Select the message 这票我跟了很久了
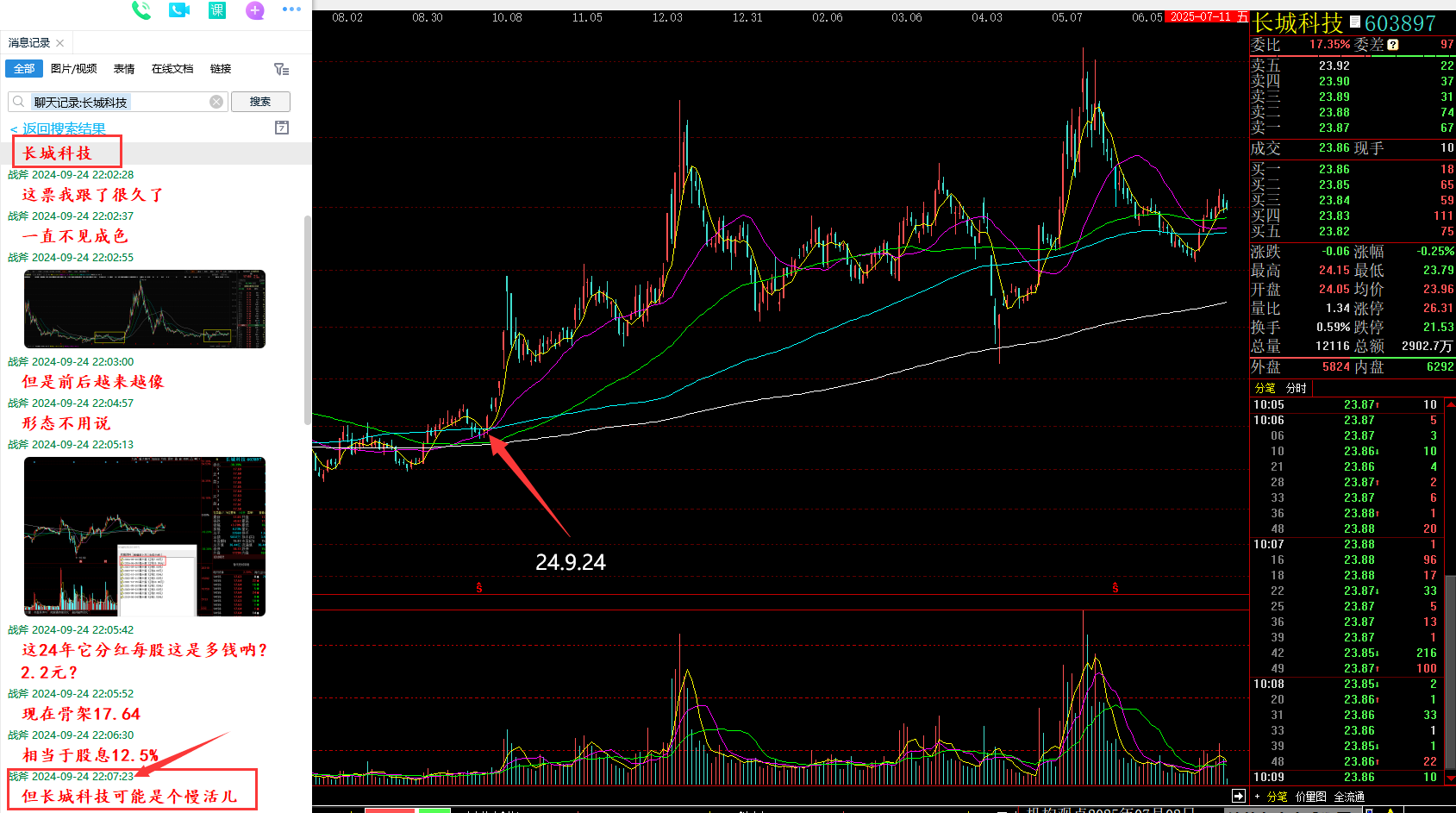Image resolution: width=1456 pixels, height=813 pixels. pos(92,195)
